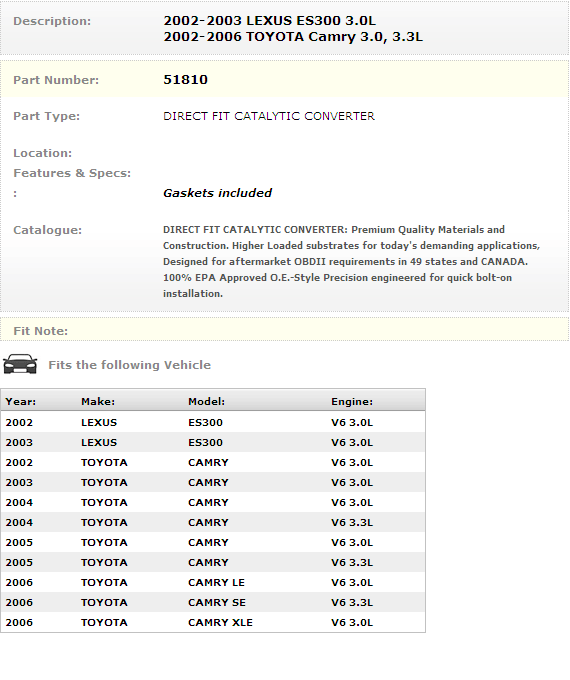Screen dimensions: 570x680
Task: Click the 2002-2003 LEXUS ES300 3.0L description line
Action: 269,21
